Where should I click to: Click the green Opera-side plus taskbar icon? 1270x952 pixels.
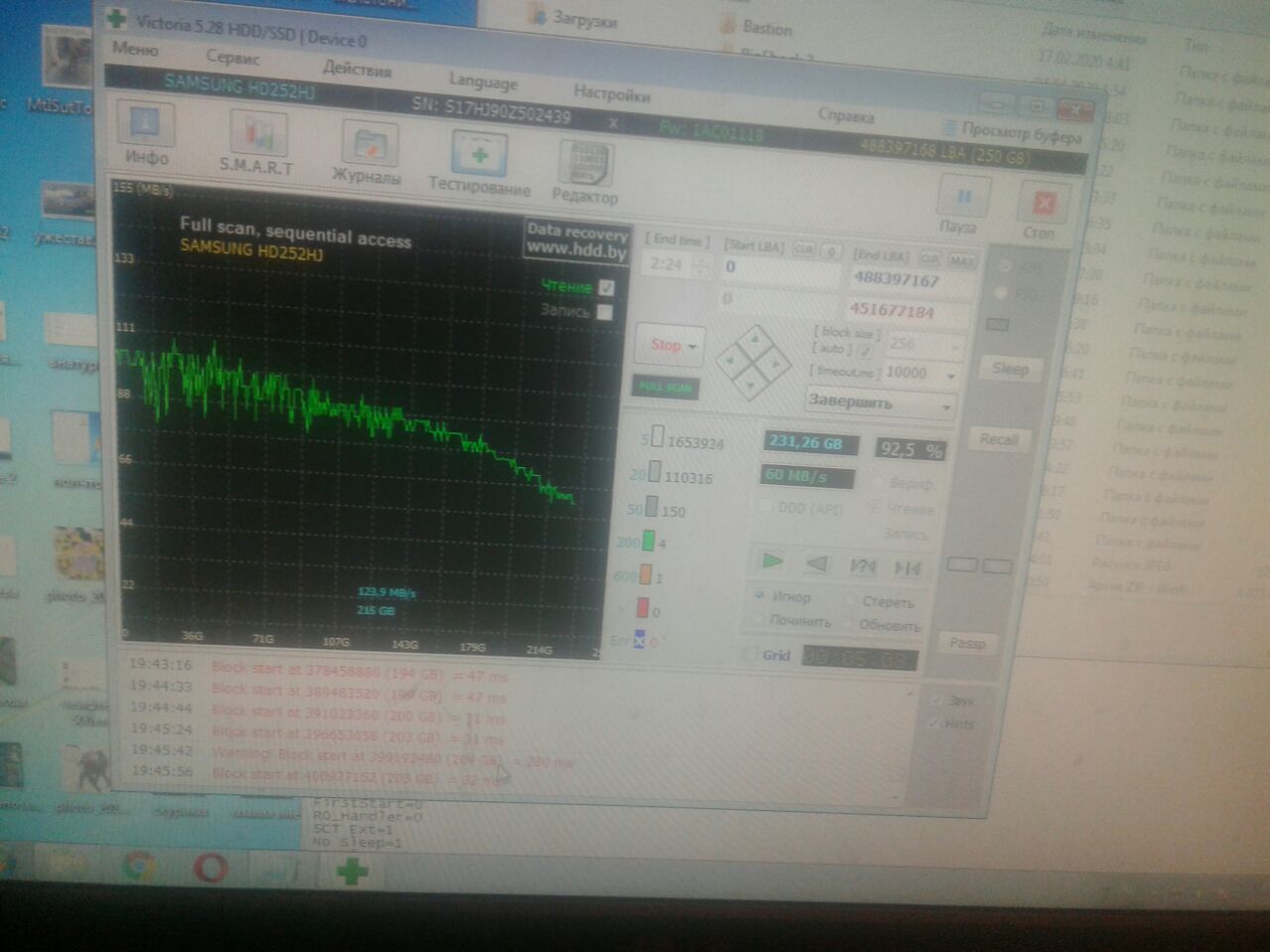351,873
